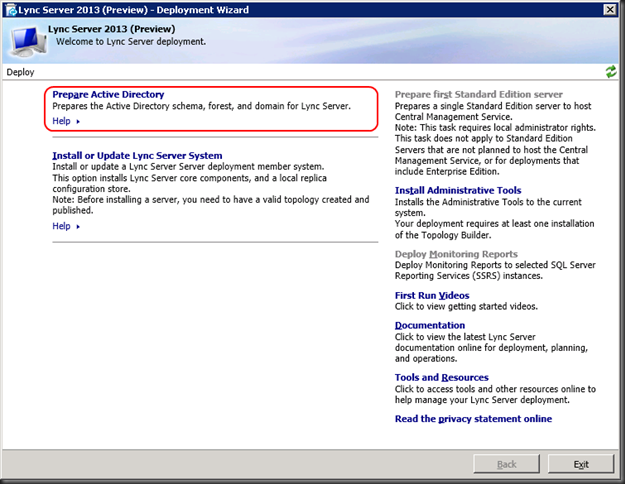The width and height of the screenshot is (625, 484).
Task: Expand Help under Prepare Active Directory
Action: click(66, 121)
